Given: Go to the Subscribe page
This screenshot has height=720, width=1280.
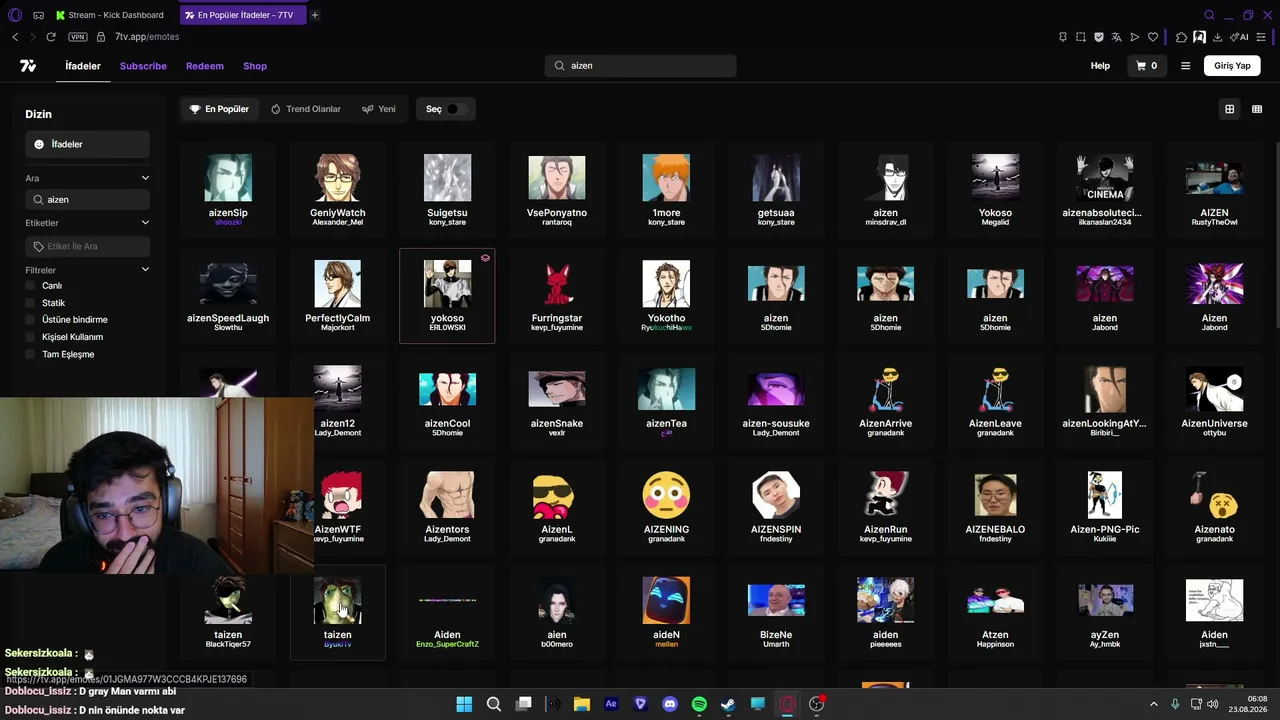Looking at the screenshot, I should (143, 66).
